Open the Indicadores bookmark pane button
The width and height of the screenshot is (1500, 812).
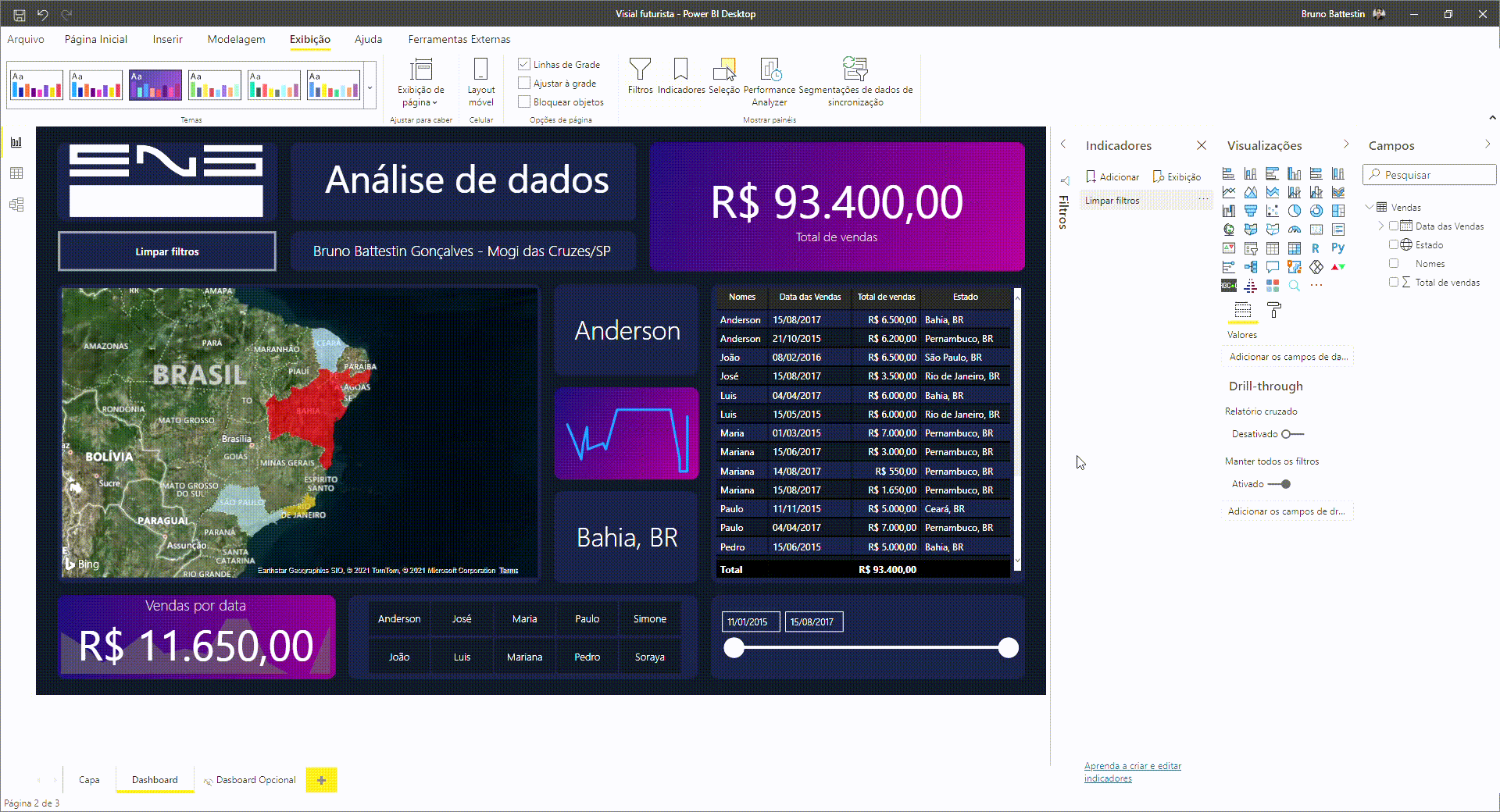coord(681,76)
